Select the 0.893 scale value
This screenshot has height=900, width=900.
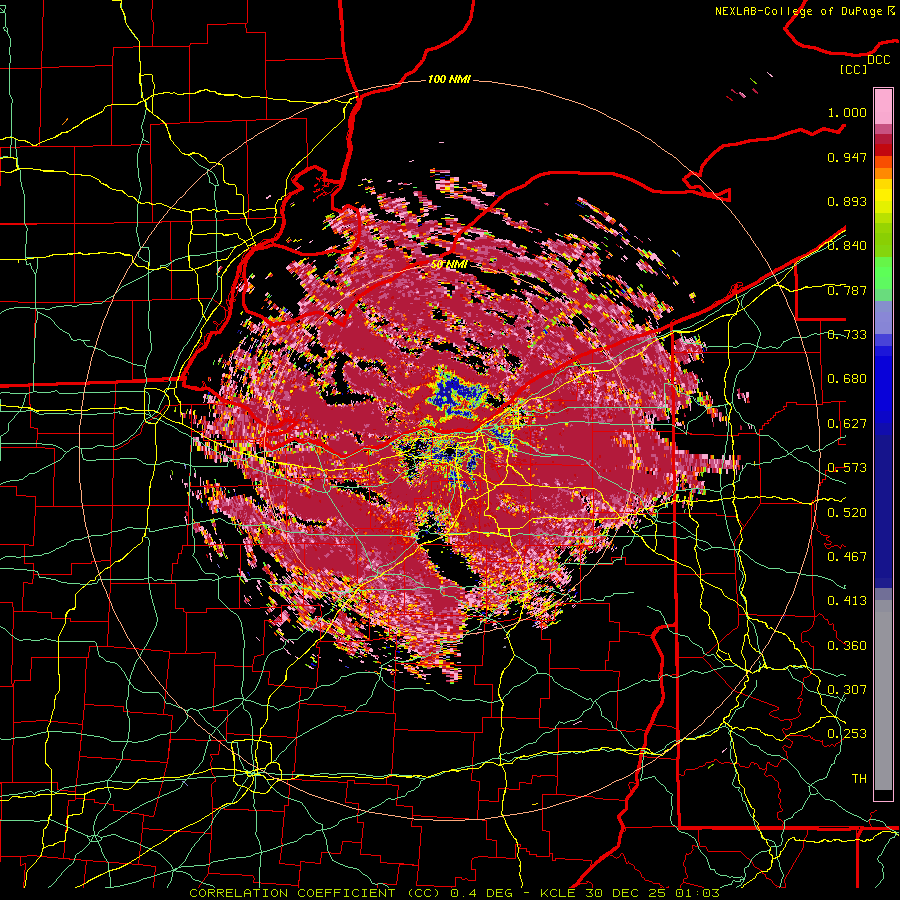(x=847, y=201)
